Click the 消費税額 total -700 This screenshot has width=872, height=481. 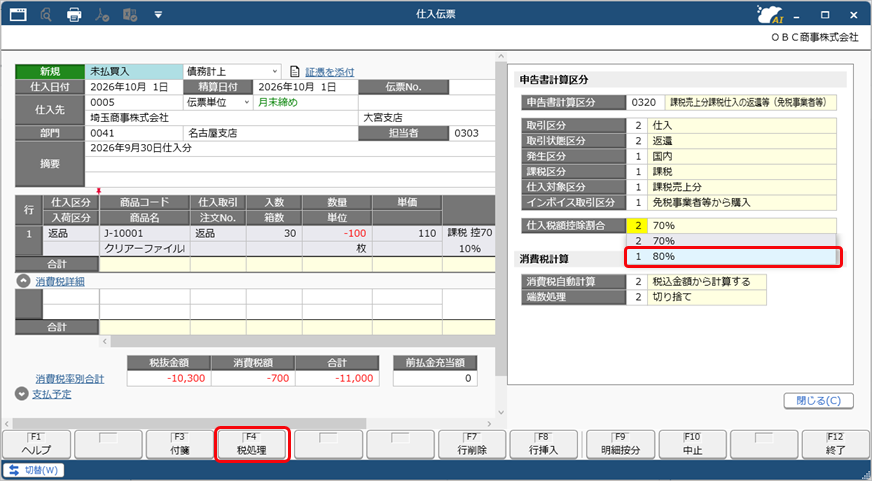[253, 379]
